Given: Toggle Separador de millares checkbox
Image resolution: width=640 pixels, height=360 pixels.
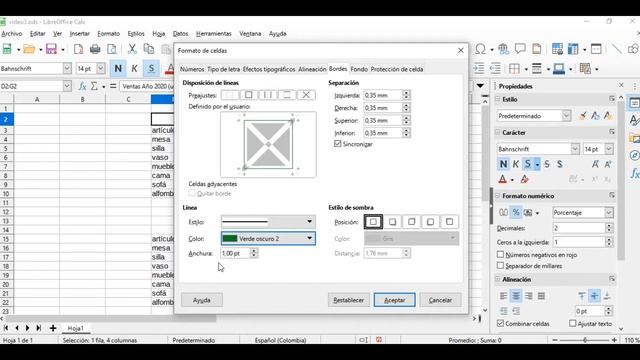Looking at the screenshot, I should pyautogui.click(x=500, y=266).
